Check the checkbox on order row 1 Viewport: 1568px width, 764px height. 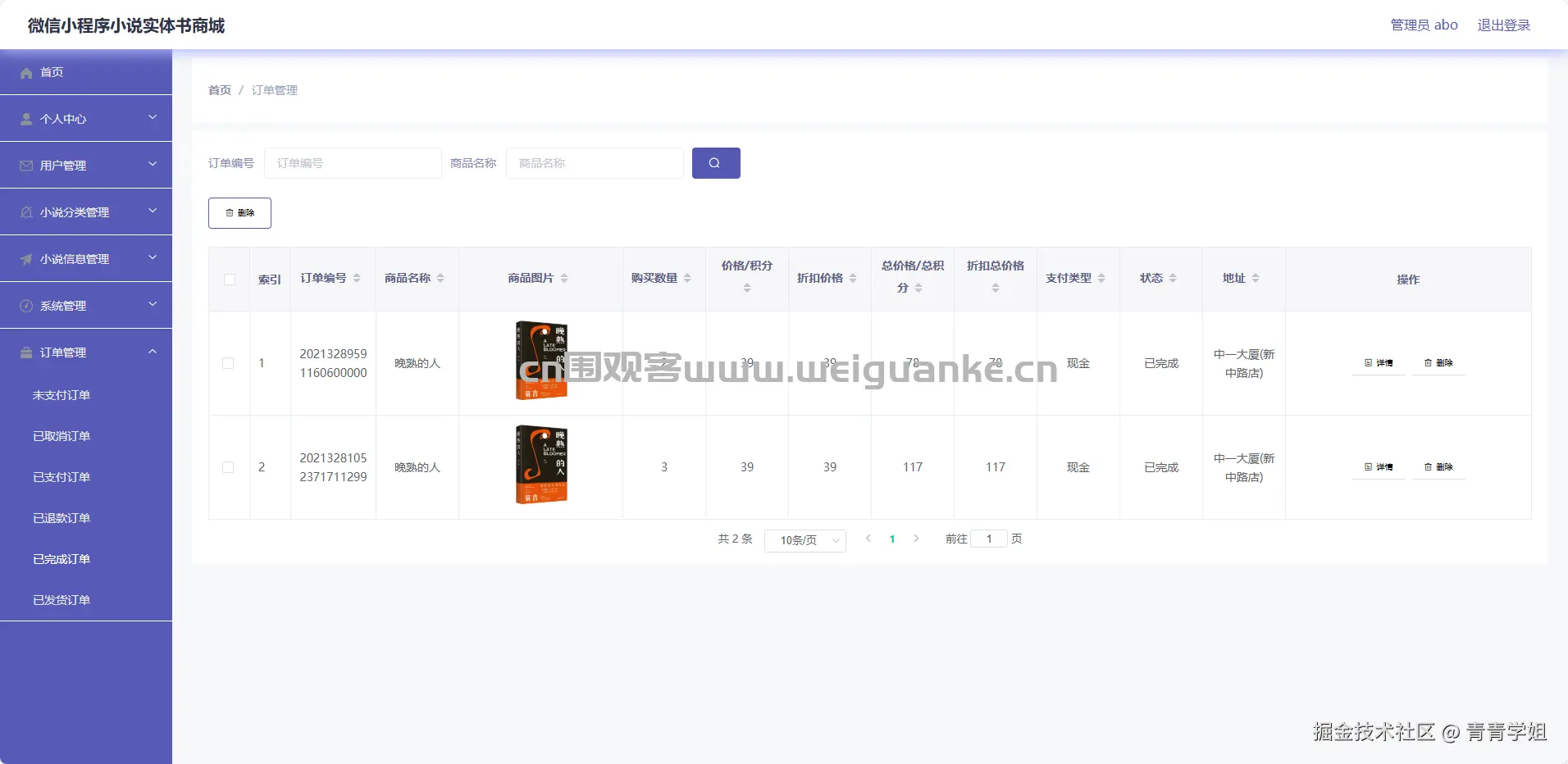pos(229,363)
